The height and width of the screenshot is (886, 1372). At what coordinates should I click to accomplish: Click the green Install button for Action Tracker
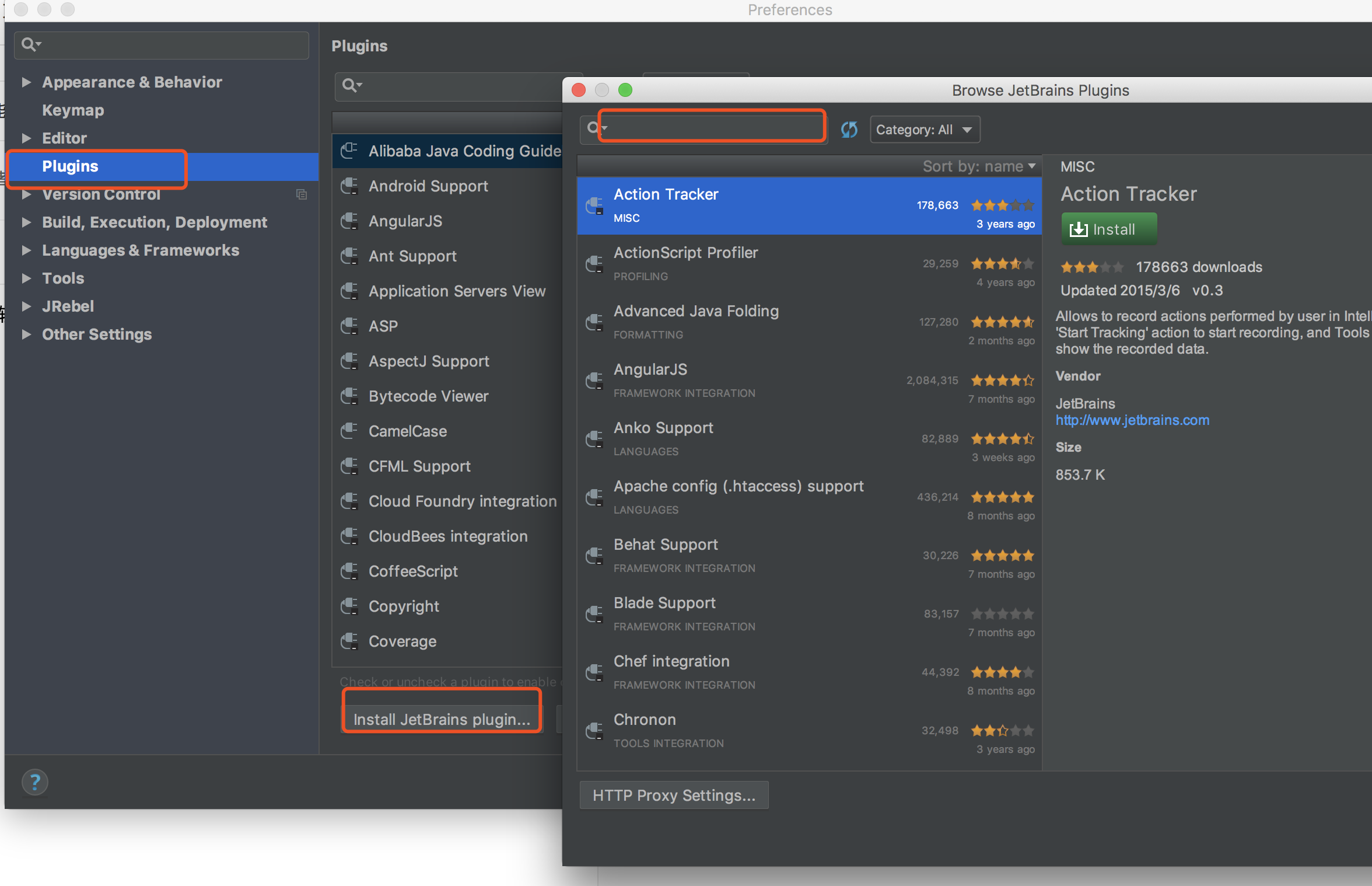pyautogui.click(x=1109, y=229)
